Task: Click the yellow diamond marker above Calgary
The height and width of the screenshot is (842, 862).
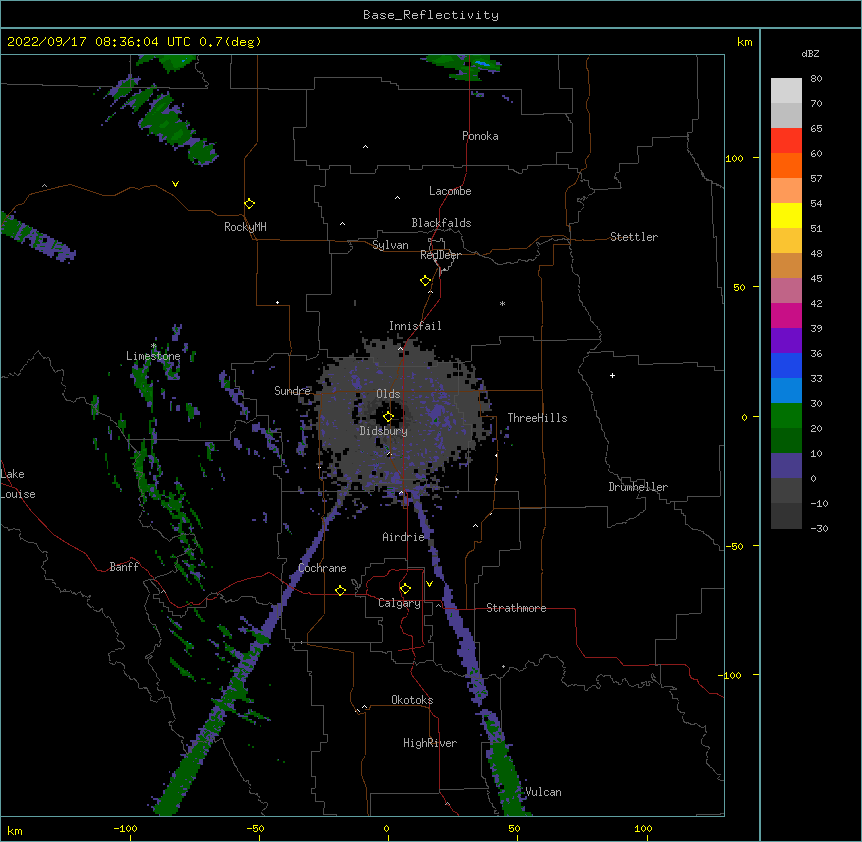Action: 405,589
